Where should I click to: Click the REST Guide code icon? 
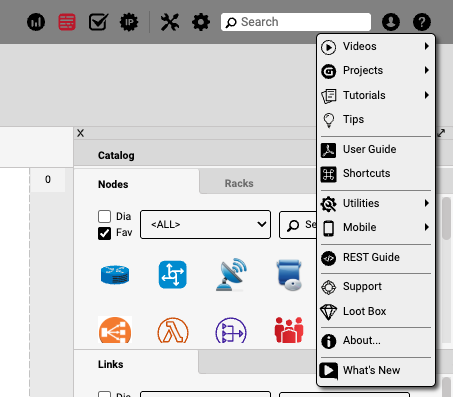coord(329,258)
